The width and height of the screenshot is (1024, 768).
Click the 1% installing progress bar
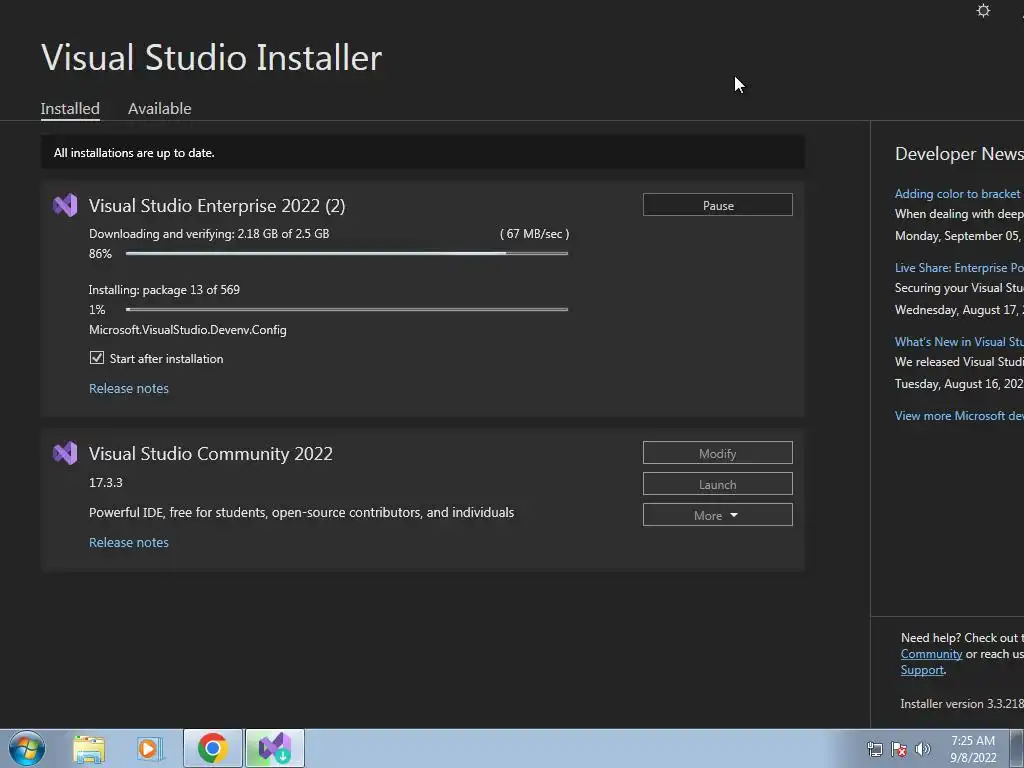347,310
